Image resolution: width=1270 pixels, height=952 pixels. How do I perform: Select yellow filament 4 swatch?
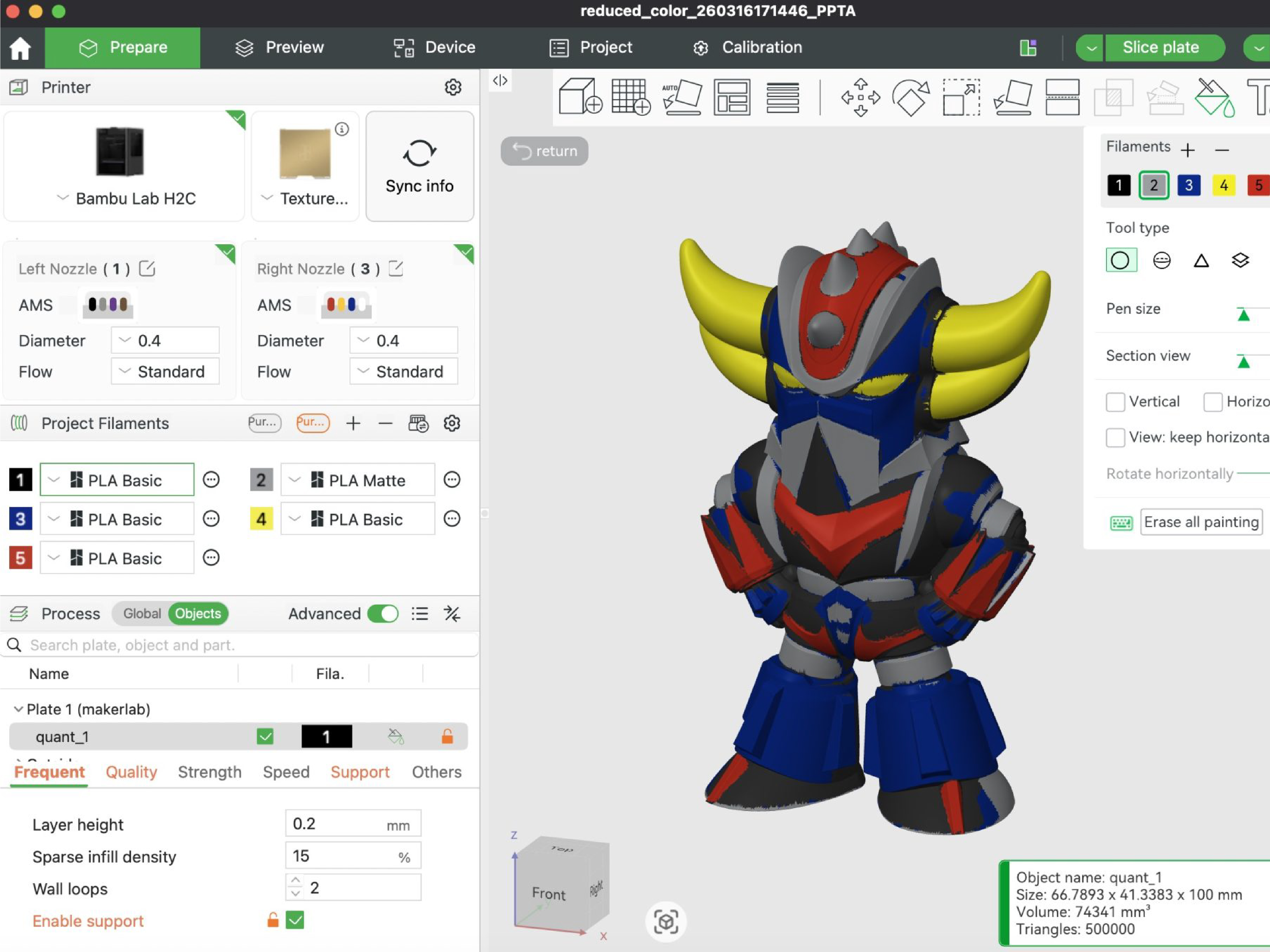pos(1224,185)
